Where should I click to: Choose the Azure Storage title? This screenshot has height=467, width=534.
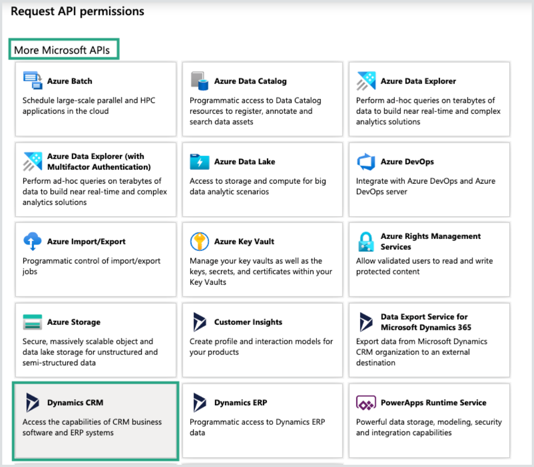pyautogui.click(x=74, y=322)
